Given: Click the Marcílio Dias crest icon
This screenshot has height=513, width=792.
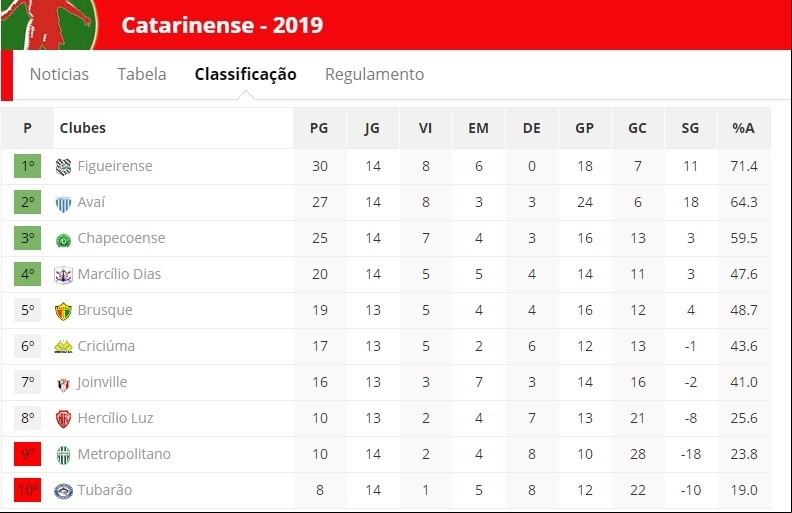Looking at the screenshot, I should point(63,275).
